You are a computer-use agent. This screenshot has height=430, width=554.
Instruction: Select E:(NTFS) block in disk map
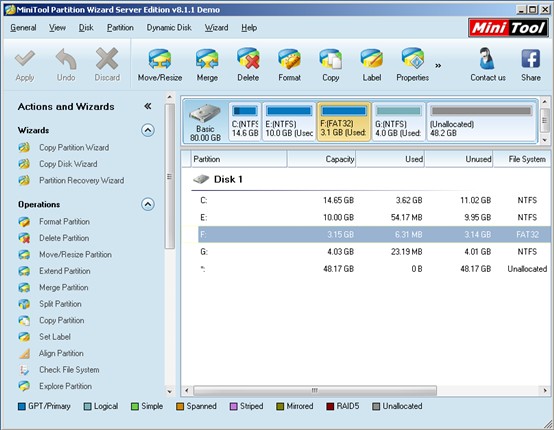point(289,122)
